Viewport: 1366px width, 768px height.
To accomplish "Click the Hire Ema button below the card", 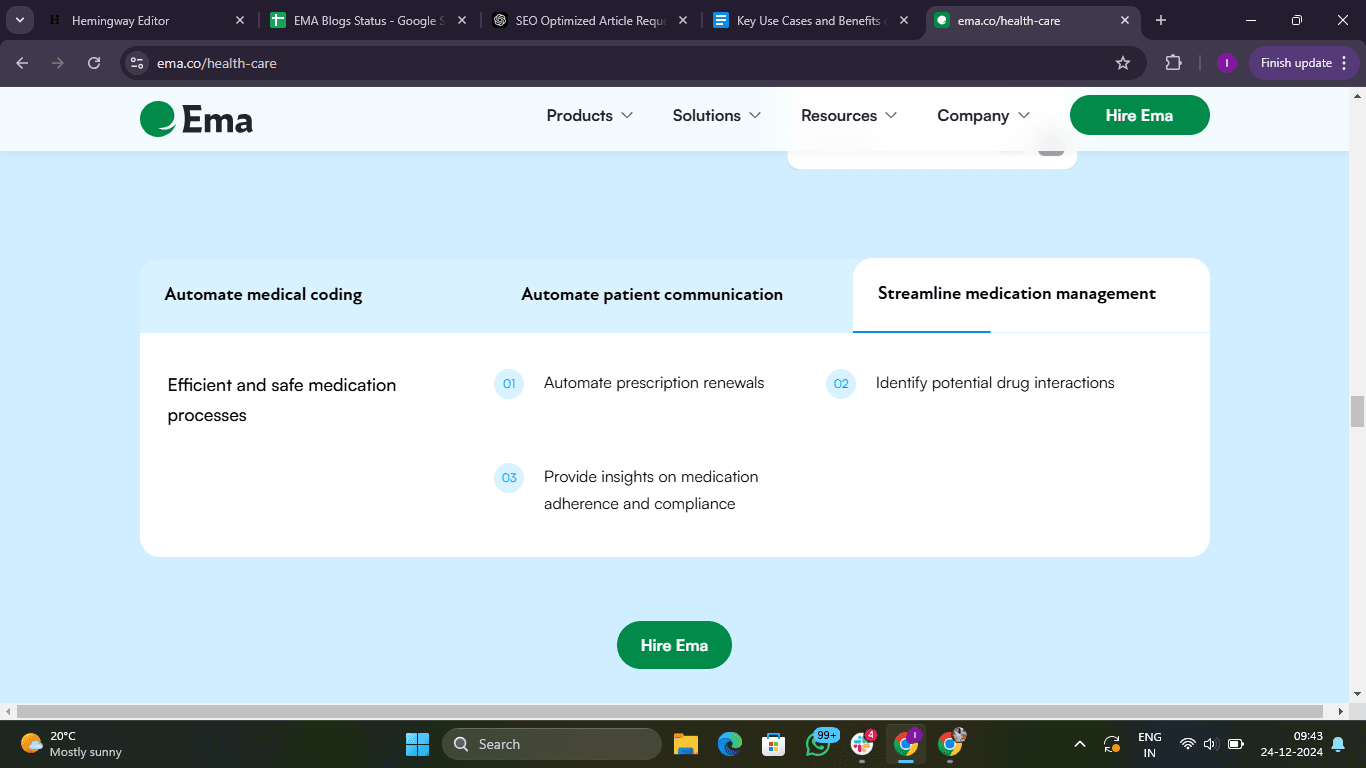I will click(674, 645).
